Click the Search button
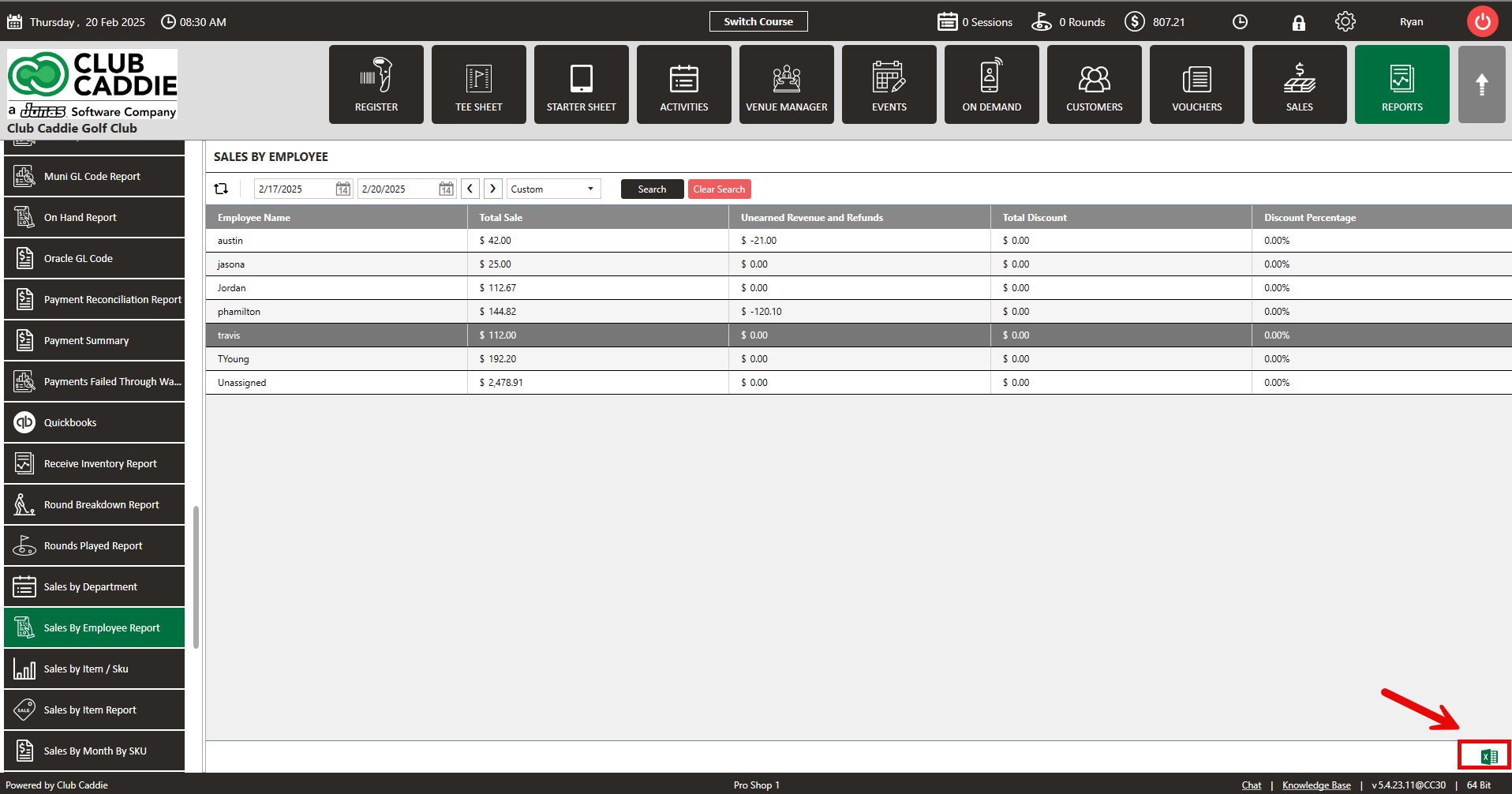Screen dimensions: 1512x794 click(652, 189)
